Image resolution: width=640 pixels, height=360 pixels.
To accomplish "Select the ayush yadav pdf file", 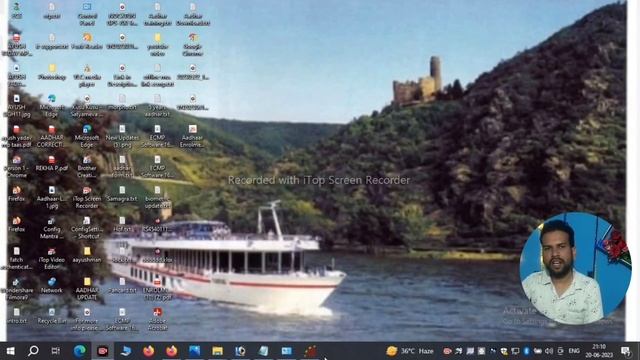I will [x=16, y=136].
